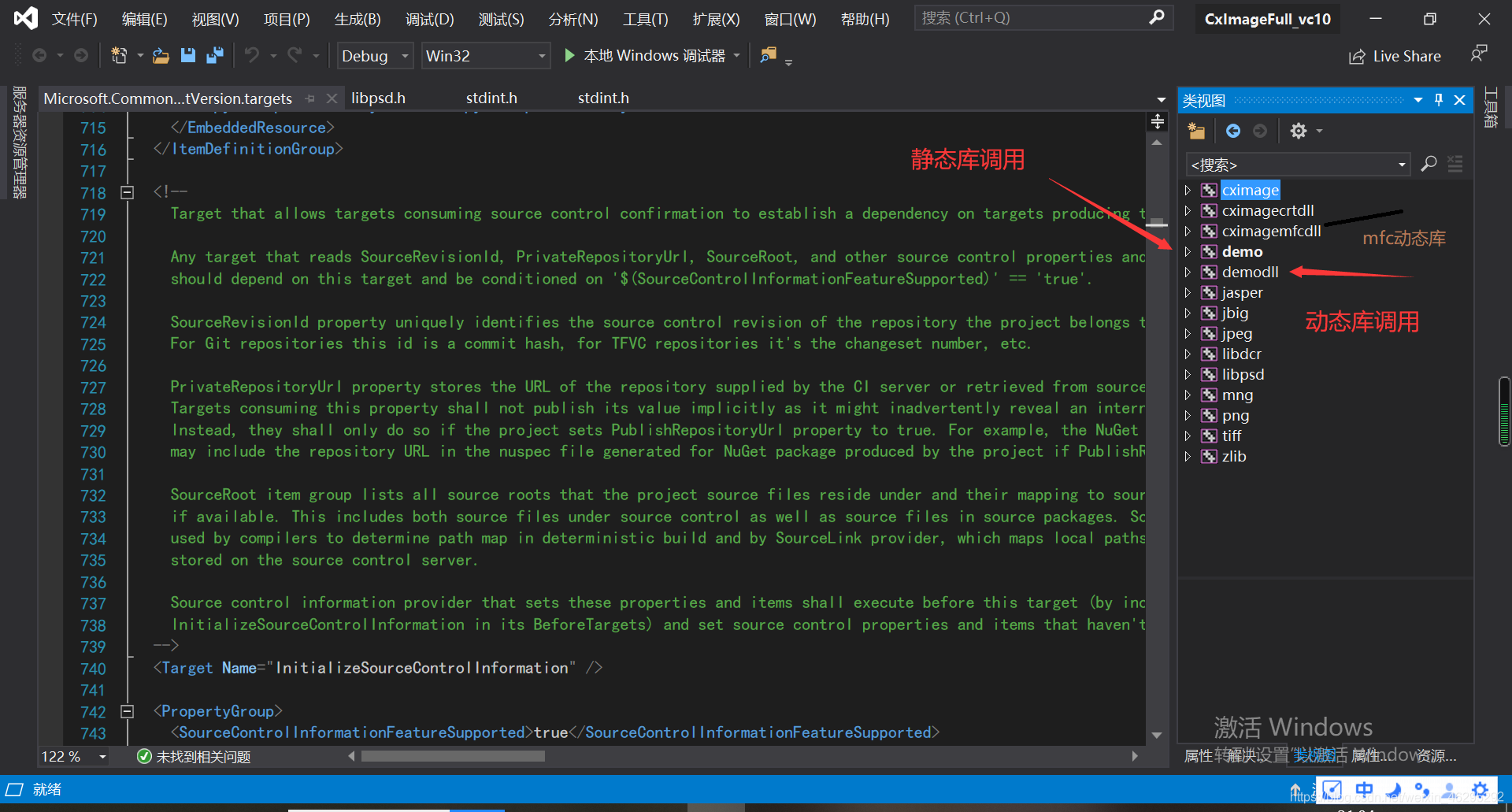Viewport: 1512px width, 812px height.
Task: Expand the jasper project node
Action: (x=1188, y=292)
